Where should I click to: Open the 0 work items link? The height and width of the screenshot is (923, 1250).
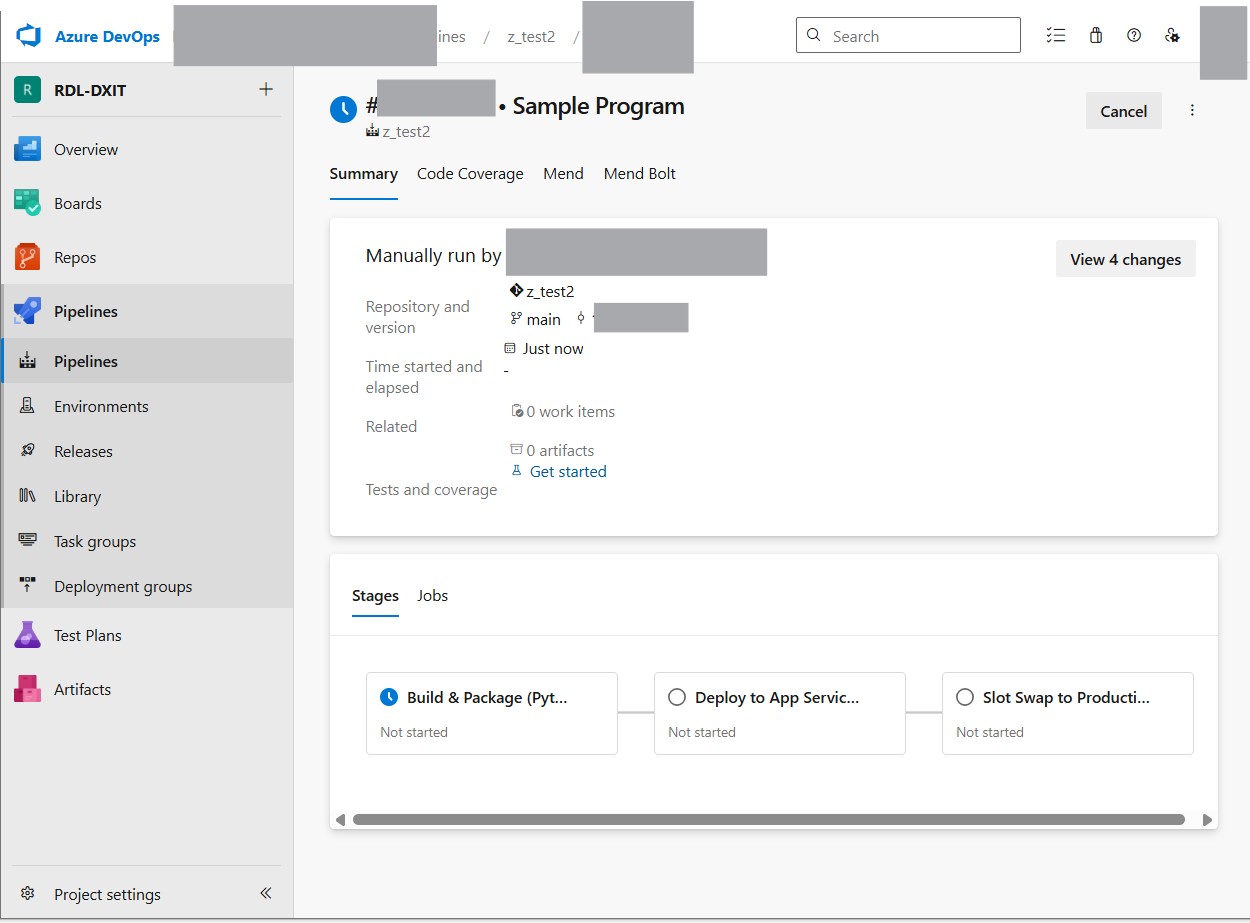click(571, 411)
